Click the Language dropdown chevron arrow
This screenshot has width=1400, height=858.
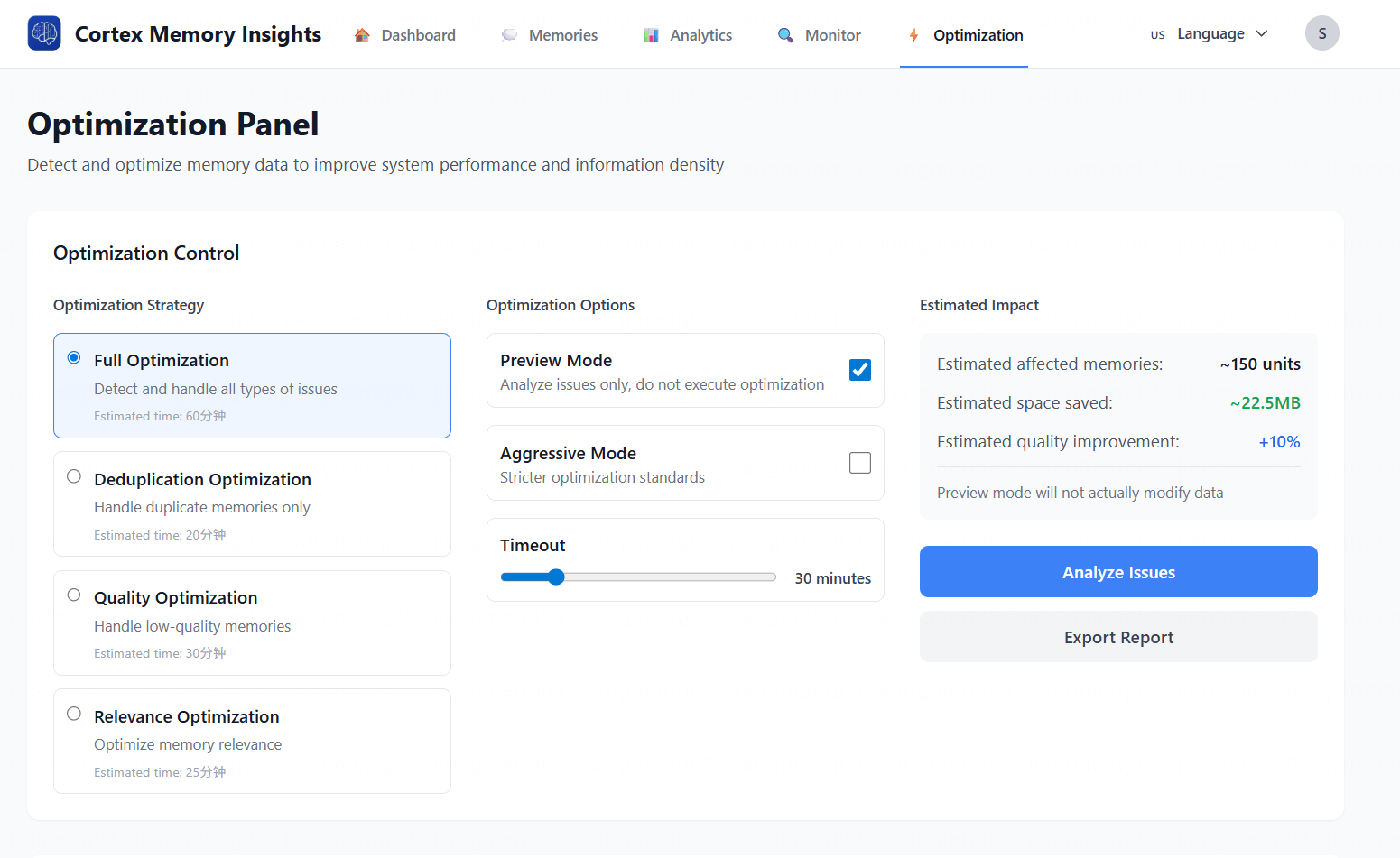point(1262,34)
